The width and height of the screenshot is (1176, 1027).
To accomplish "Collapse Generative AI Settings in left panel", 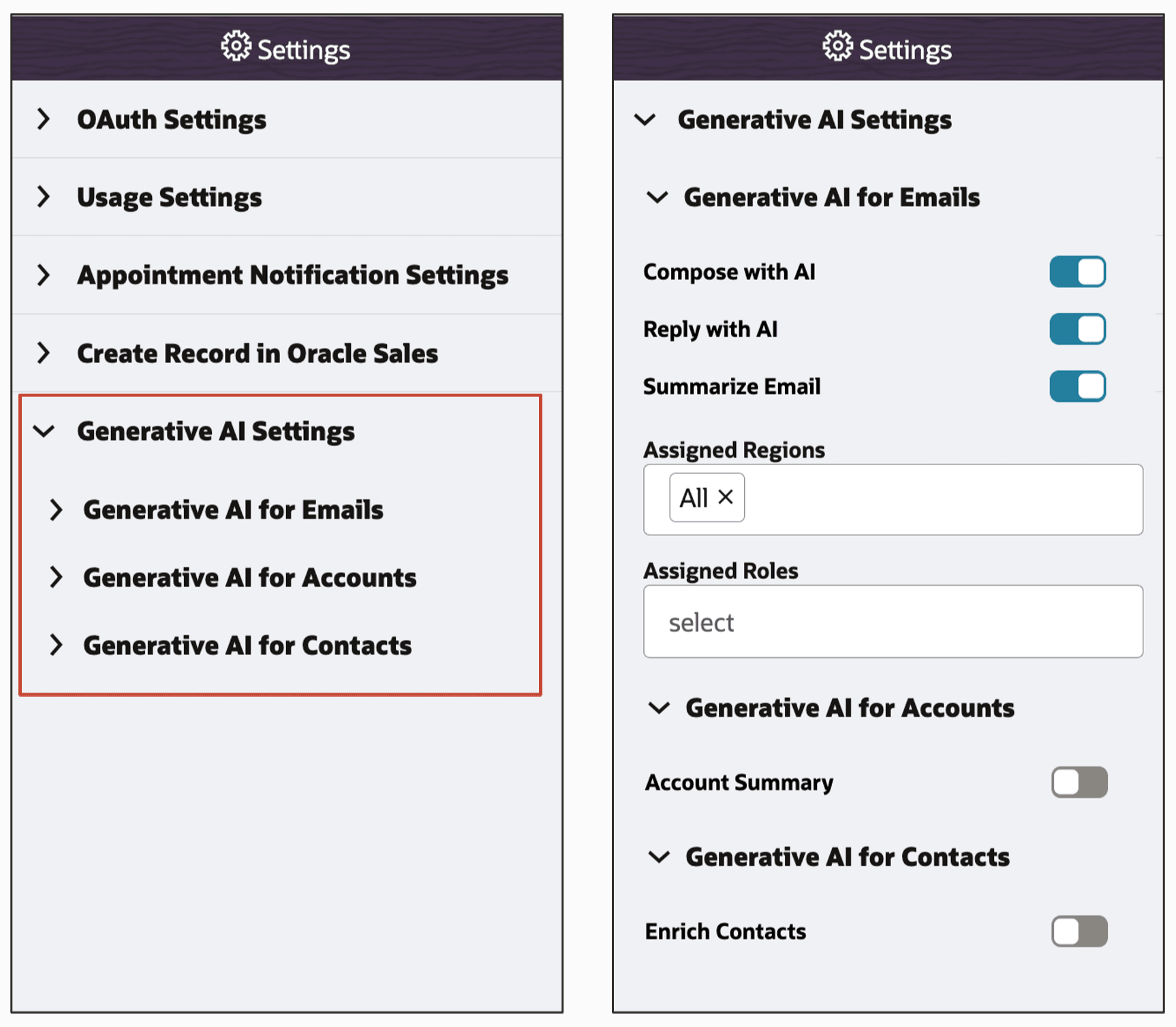I will (44, 431).
